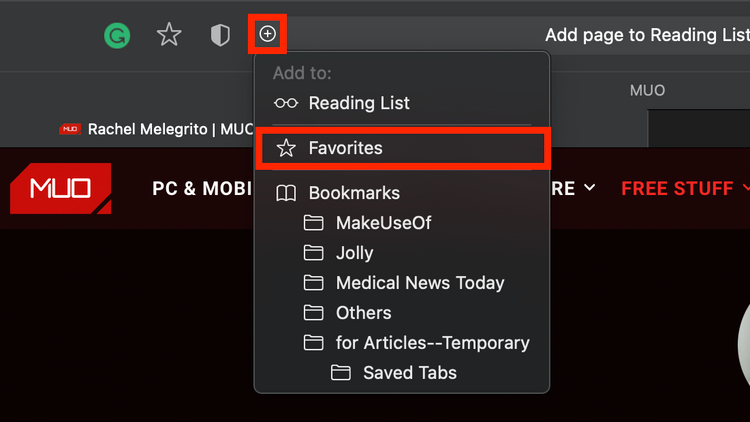The width and height of the screenshot is (750, 422).
Task: Choose Favorites from the Add to menu
Action: [x=402, y=148]
